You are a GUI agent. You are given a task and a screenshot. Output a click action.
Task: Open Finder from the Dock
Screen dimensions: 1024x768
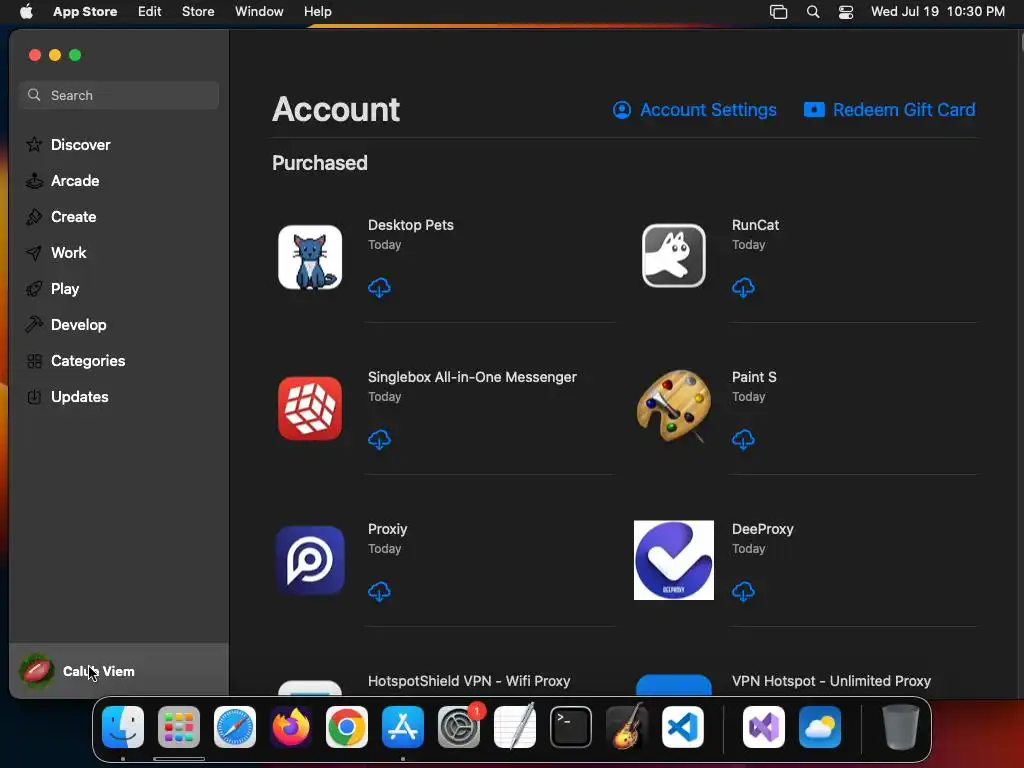123,727
